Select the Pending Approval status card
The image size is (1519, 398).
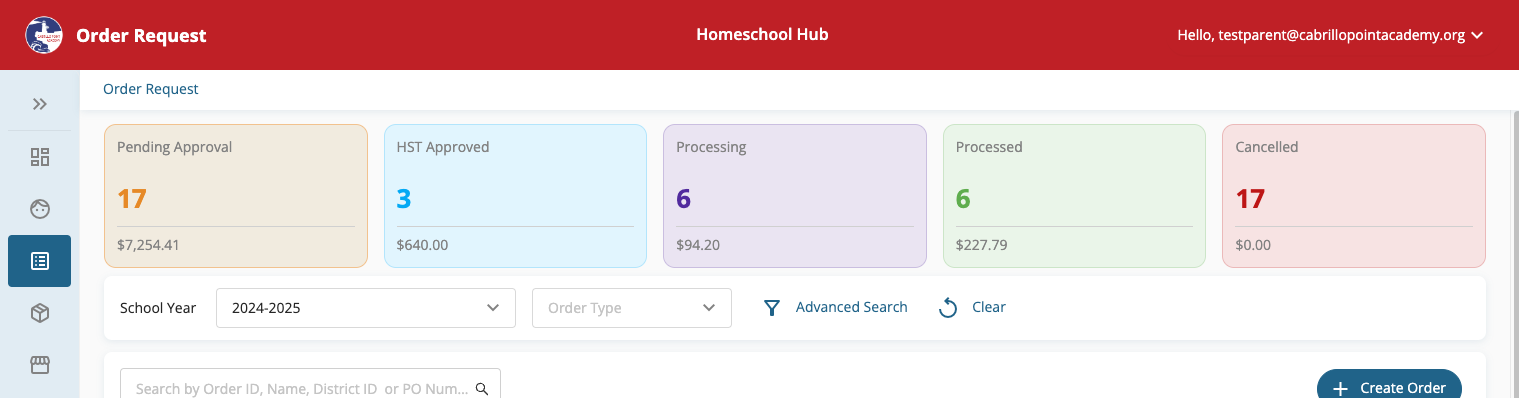[236, 196]
